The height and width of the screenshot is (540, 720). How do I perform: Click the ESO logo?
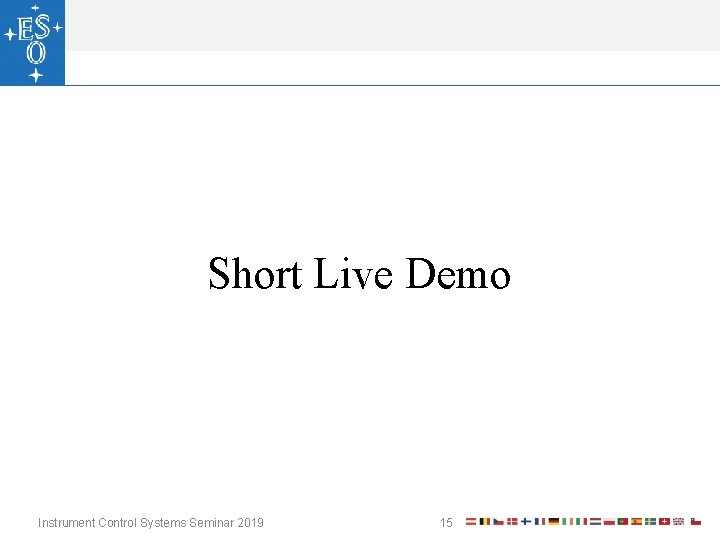[x=32, y=42]
